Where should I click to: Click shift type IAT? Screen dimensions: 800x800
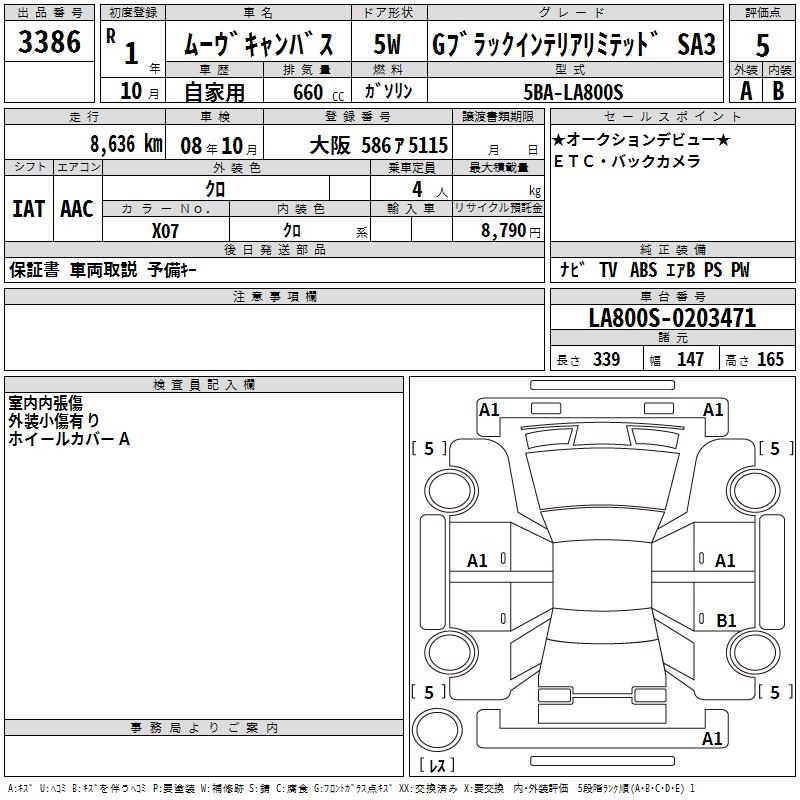29,209
